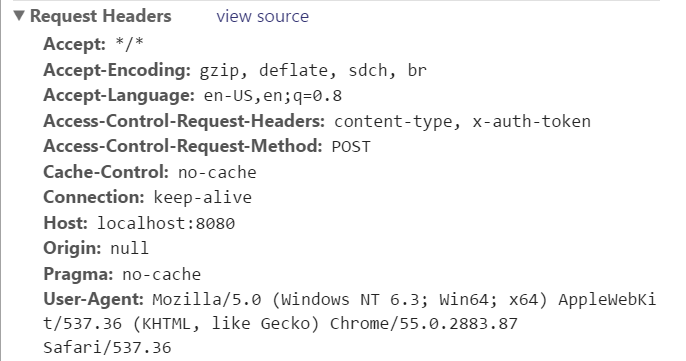Select the Cache-Control header label
686x361 pixels.
click(x=106, y=172)
